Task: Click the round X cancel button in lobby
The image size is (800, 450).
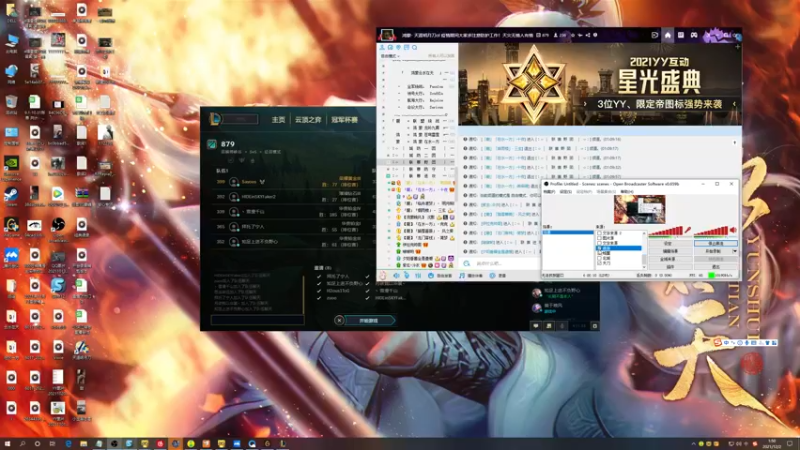Action: pyautogui.click(x=339, y=320)
